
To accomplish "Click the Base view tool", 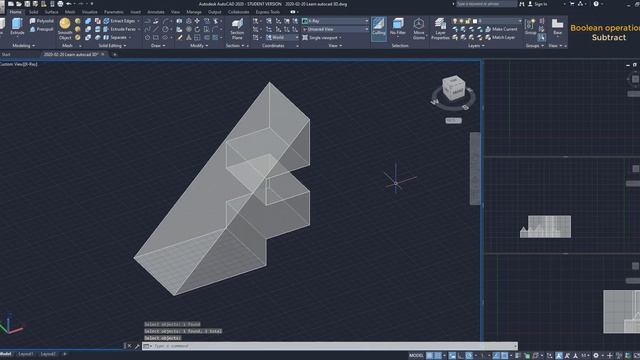I will pos(557,27).
